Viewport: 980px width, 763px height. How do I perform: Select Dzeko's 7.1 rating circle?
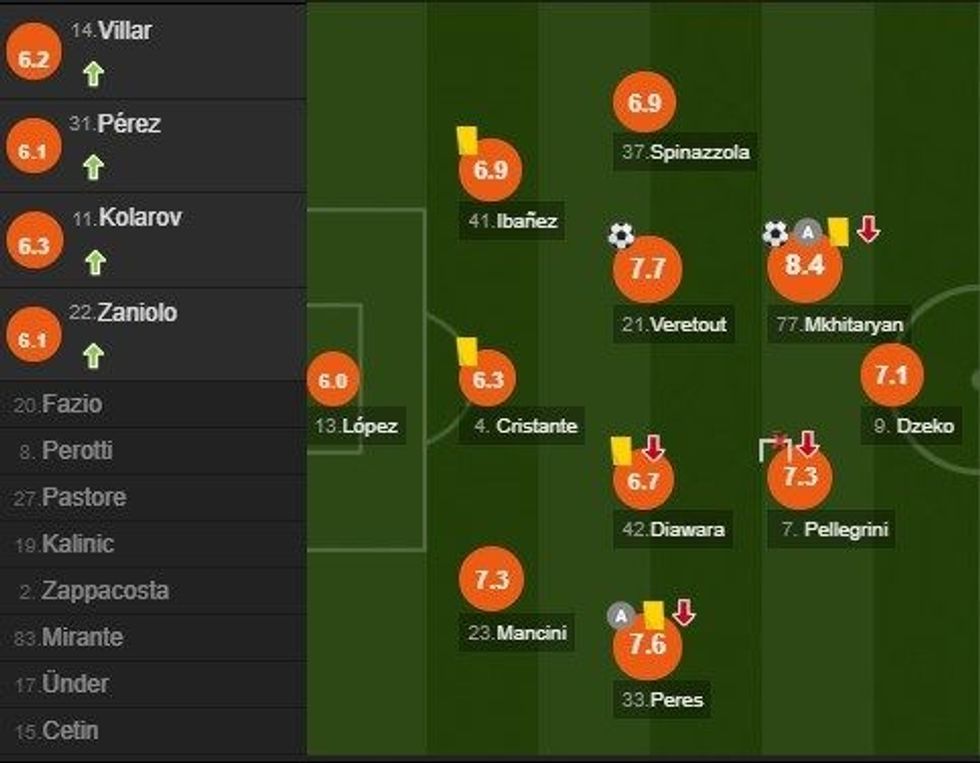coord(890,376)
